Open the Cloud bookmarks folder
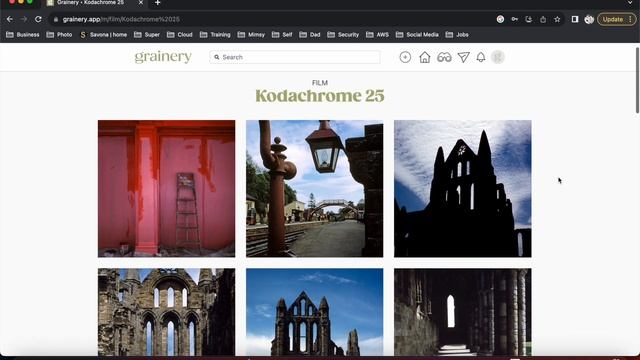Viewport: 640px width, 360px height. coord(180,35)
